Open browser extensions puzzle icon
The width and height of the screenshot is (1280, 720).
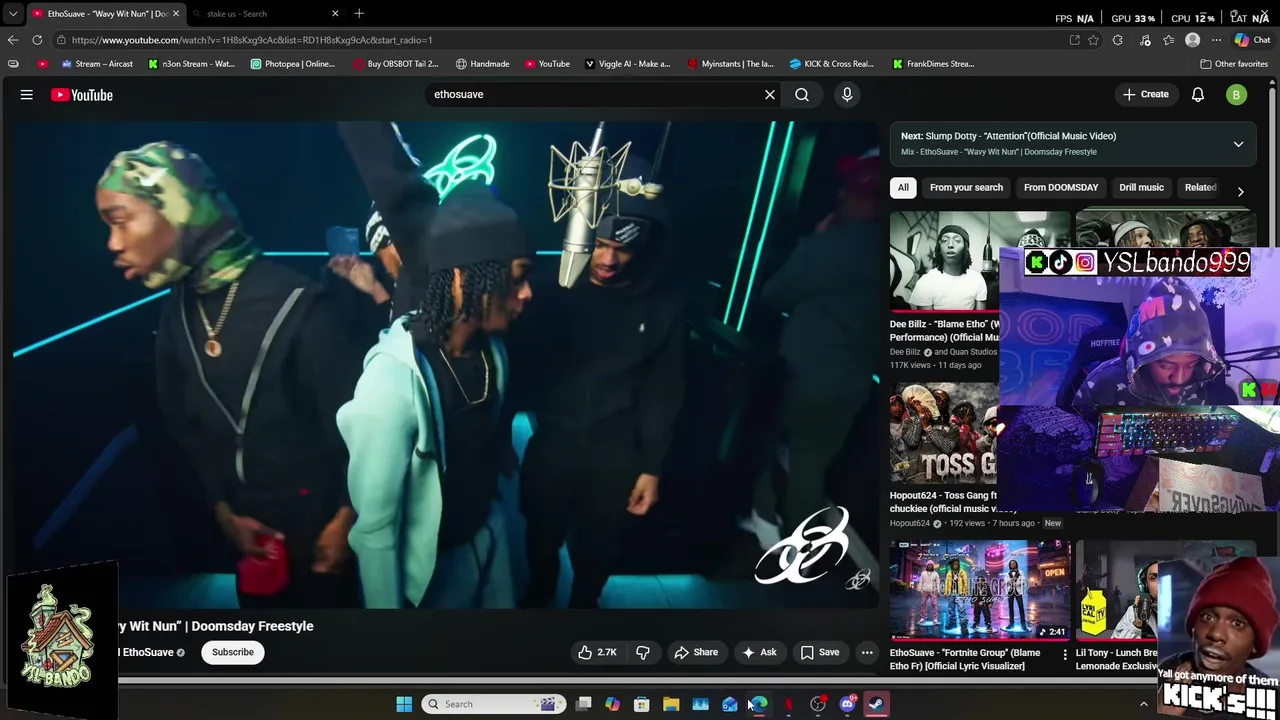pyautogui.click(x=1118, y=40)
